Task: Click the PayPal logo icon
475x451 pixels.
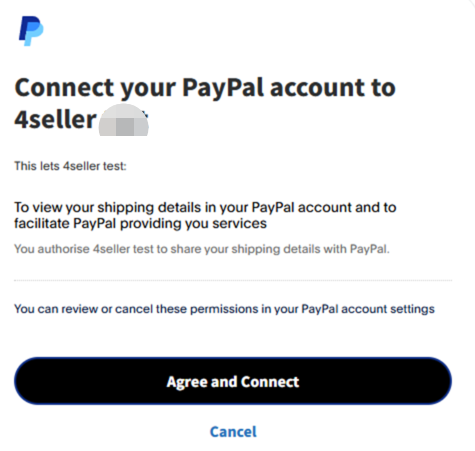Action: pos(31,31)
